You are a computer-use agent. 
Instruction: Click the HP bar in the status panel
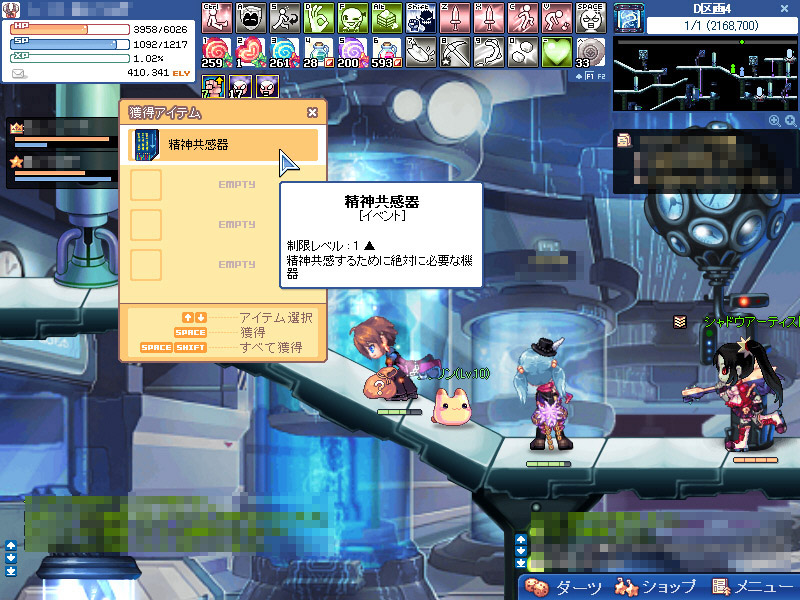70,29
